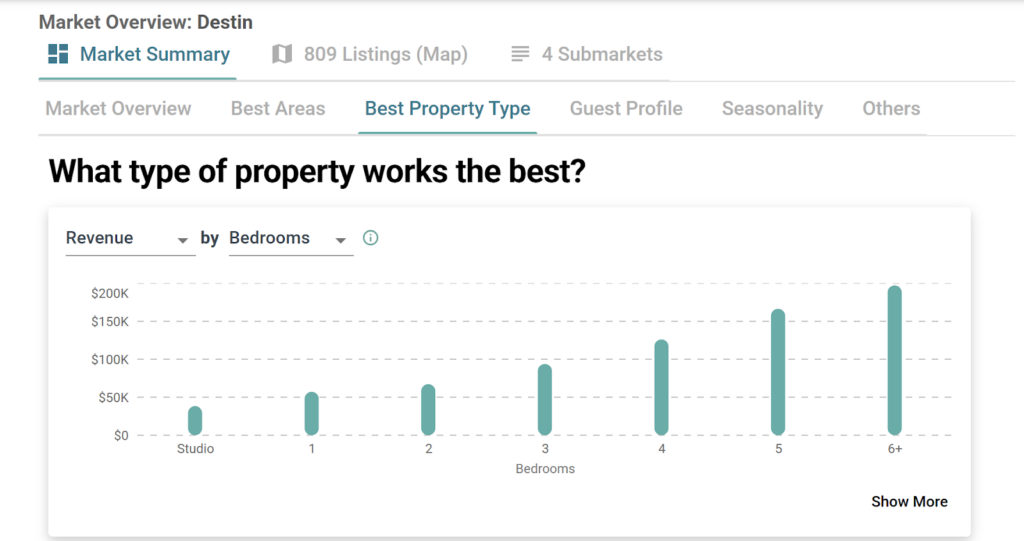Click the Studio revenue bar
The width and height of the screenshot is (1024, 541).
(195, 420)
